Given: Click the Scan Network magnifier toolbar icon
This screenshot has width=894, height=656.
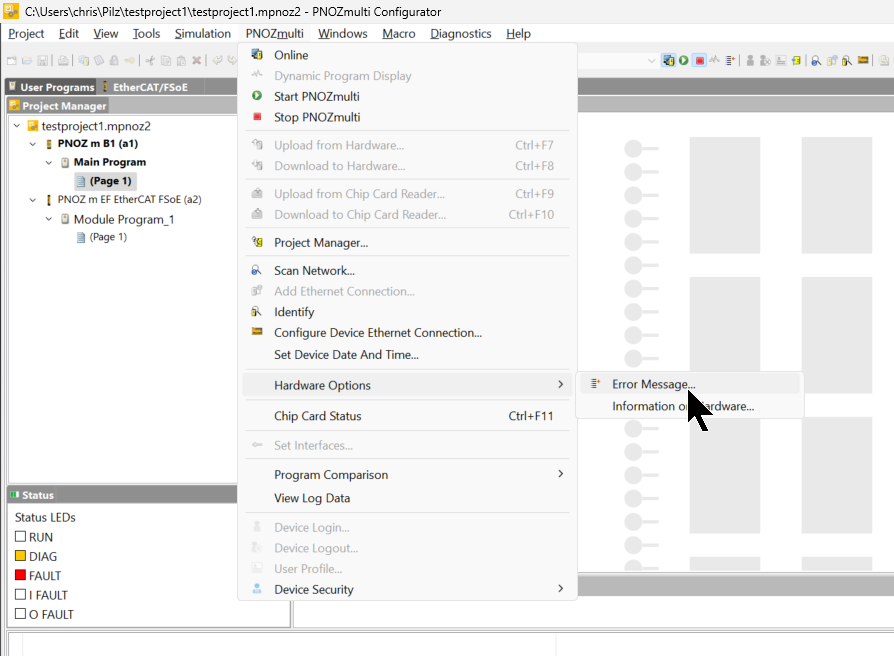Looking at the screenshot, I should 816,60.
